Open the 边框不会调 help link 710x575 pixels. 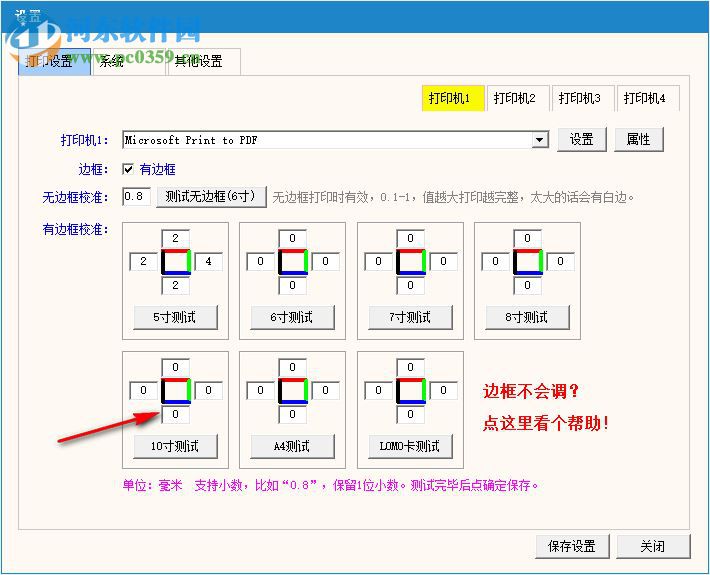click(x=531, y=391)
